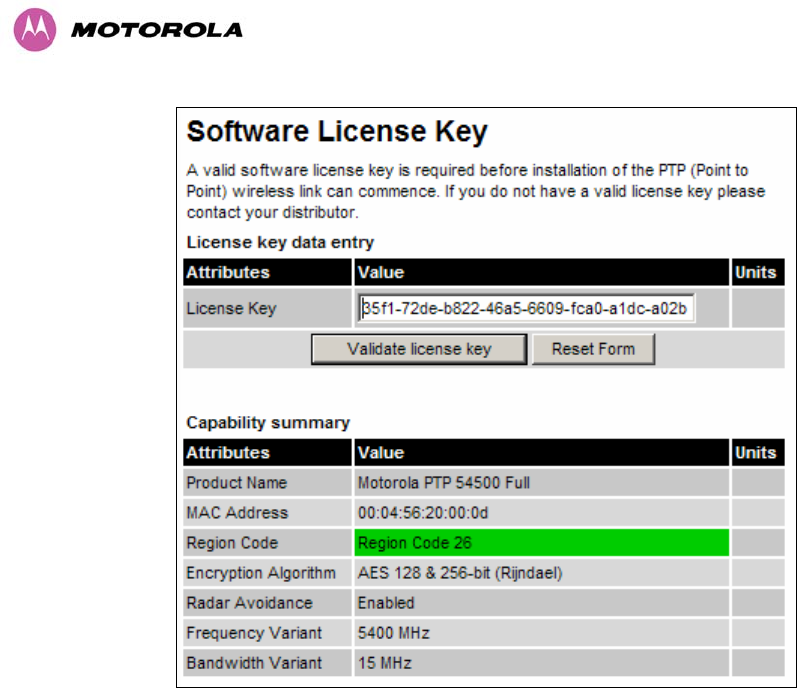Click the Reset Form button
The height and width of the screenshot is (688, 797).
click(593, 349)
